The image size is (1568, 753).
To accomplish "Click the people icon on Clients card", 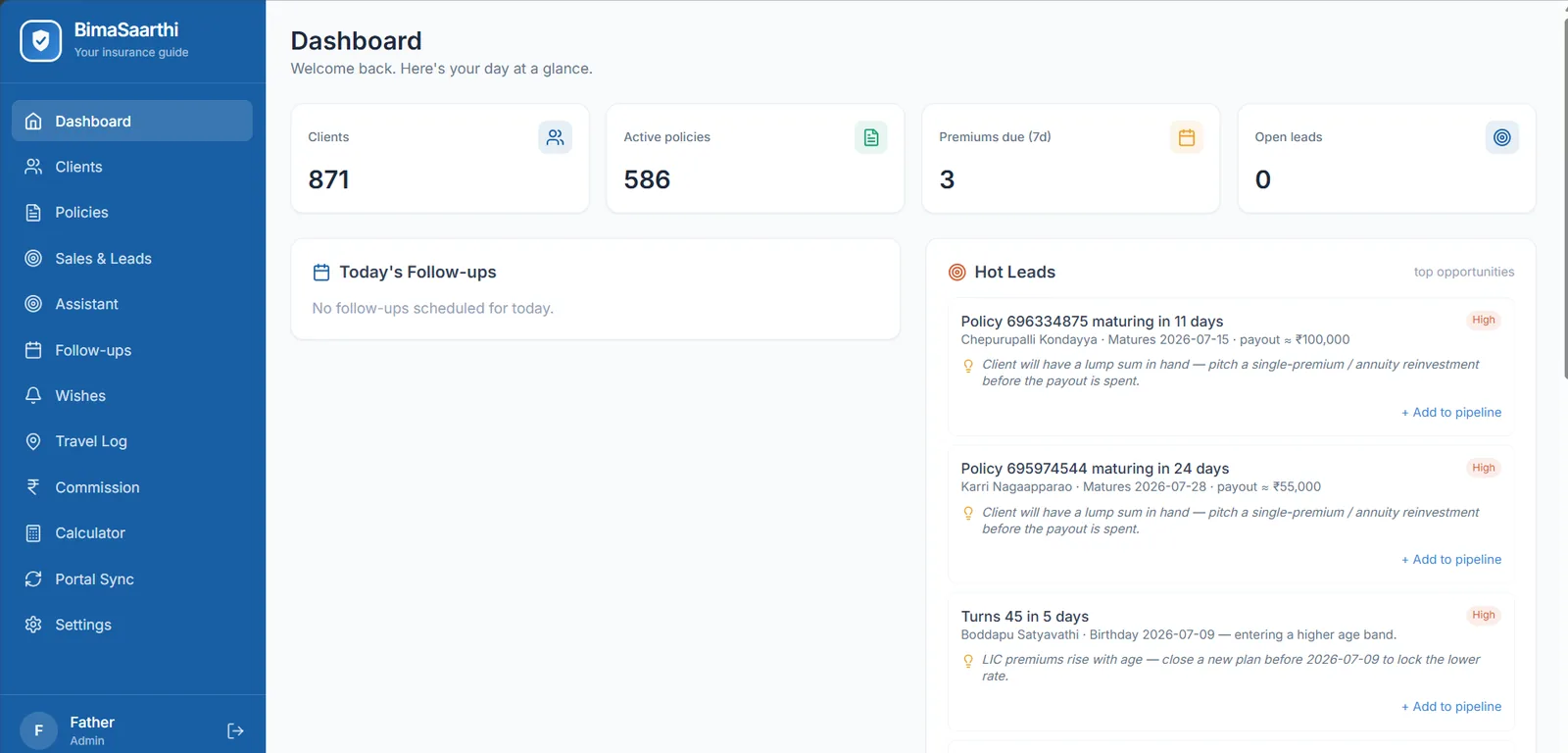I will (x=555, y=137).
